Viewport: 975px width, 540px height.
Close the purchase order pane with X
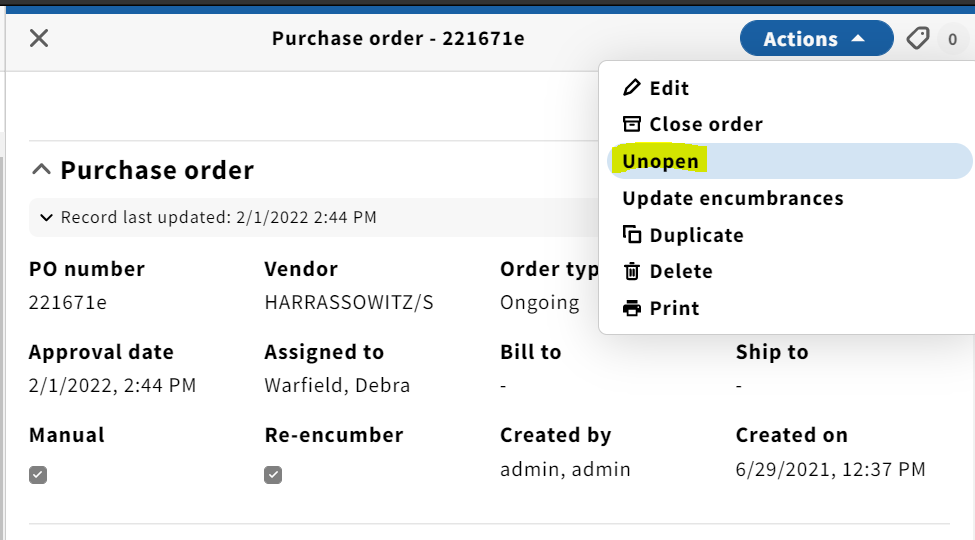coord(39,38)
